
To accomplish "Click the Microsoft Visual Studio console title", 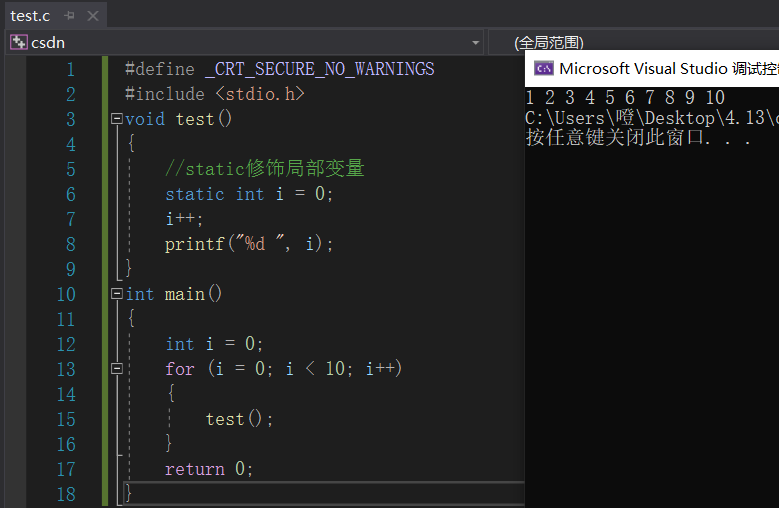I will click(x=668, y=69).
